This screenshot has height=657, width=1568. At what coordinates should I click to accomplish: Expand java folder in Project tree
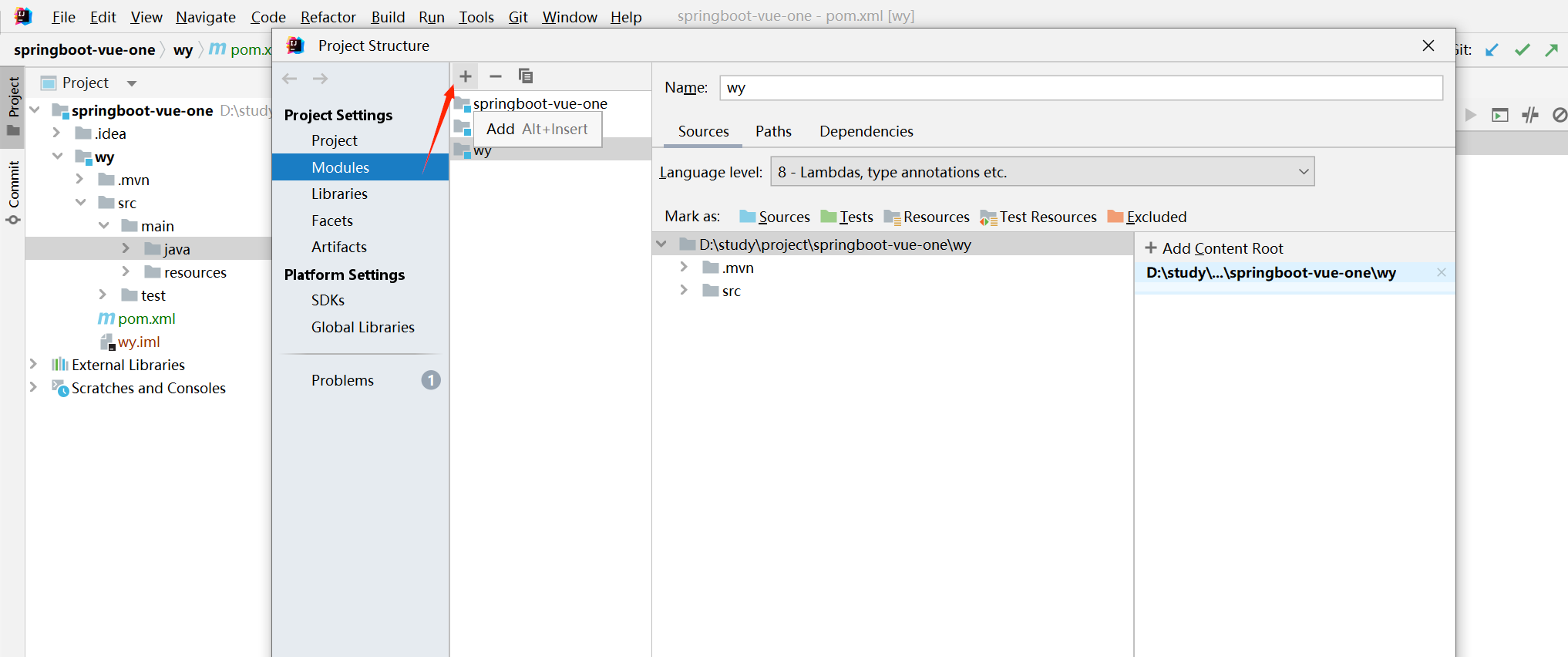click(126, 249)
